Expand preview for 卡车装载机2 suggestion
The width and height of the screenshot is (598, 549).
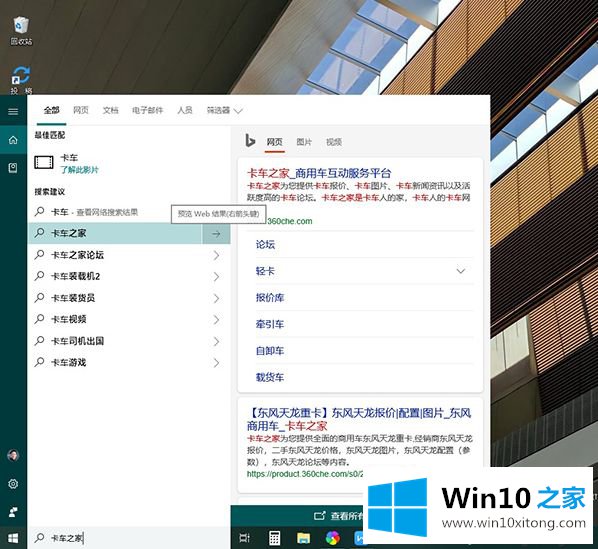[216, 276]
